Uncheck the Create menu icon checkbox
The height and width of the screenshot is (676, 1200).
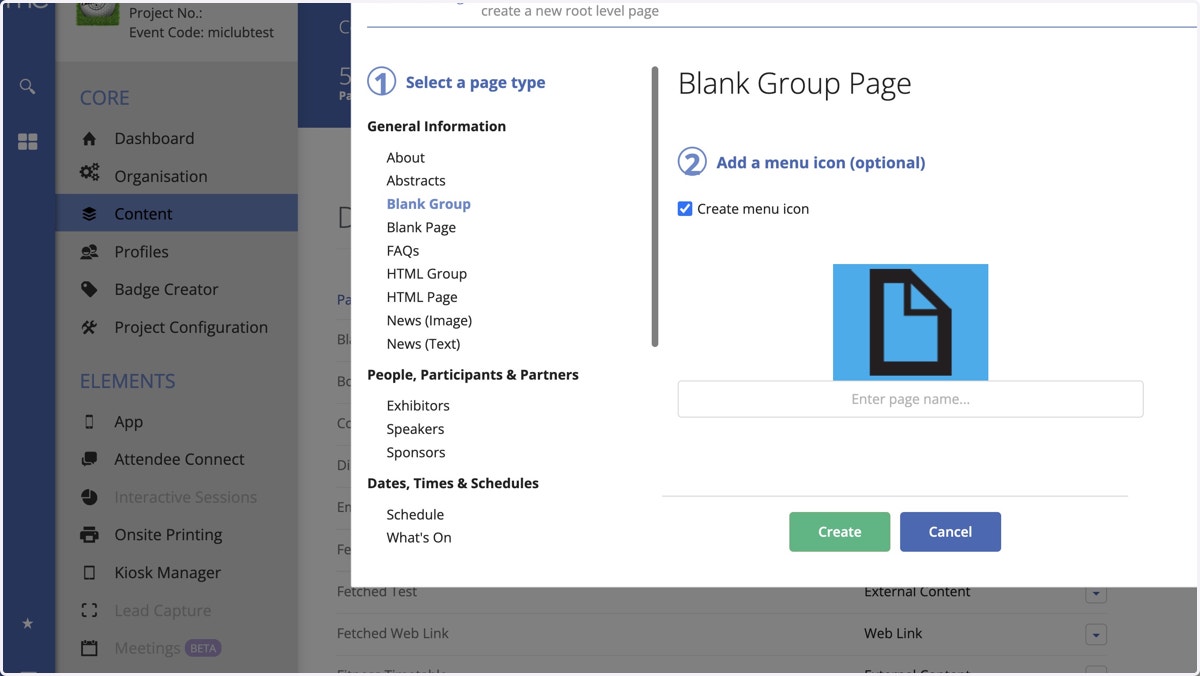685,209
